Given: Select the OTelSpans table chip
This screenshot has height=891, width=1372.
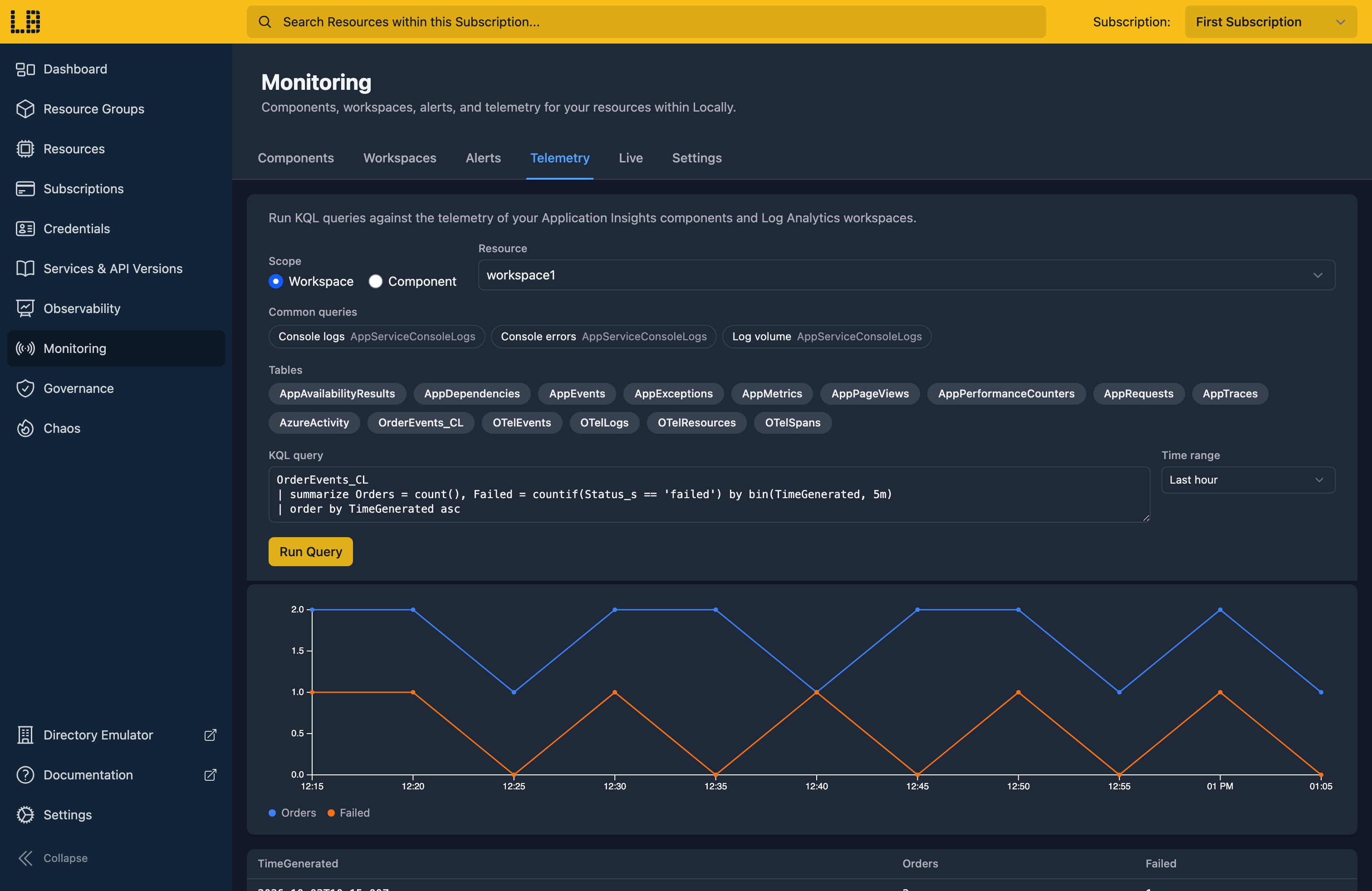Looking at the screenshot, I should pyautogui.click(x=793, y=422).
